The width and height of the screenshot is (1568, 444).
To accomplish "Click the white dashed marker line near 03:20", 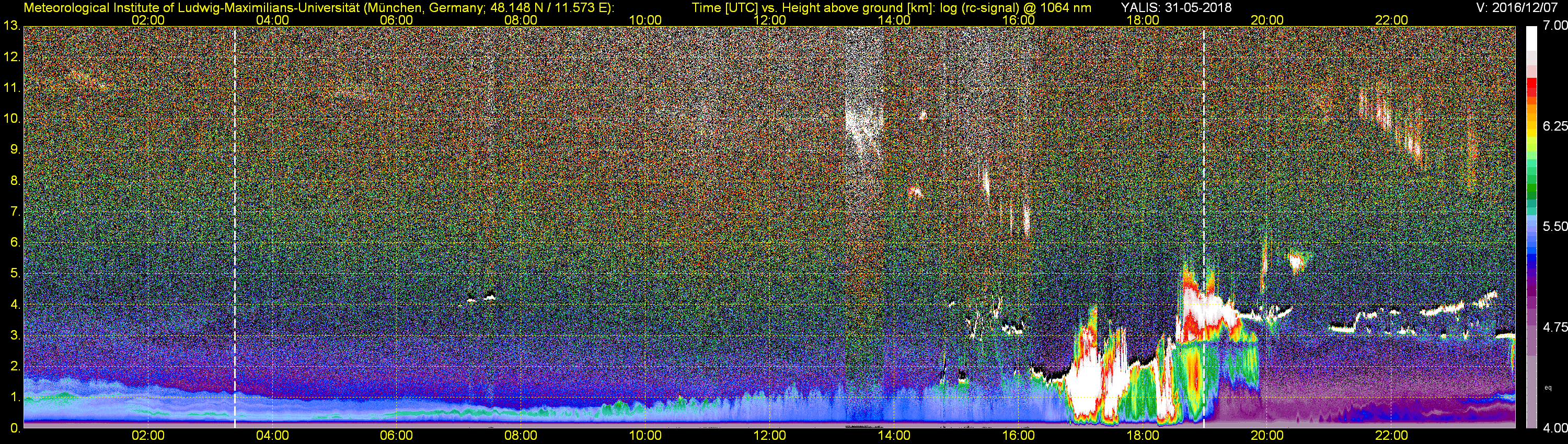I will (235, 227).
